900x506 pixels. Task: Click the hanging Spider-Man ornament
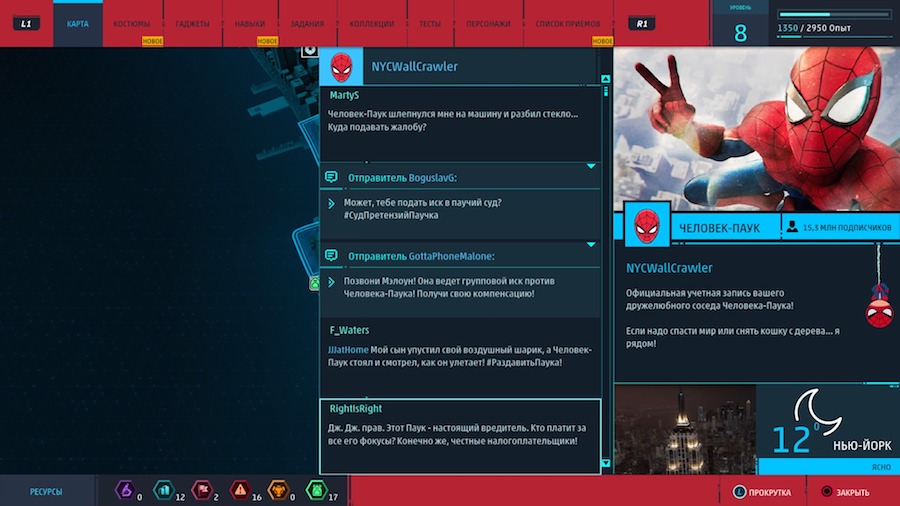point(879,305)
